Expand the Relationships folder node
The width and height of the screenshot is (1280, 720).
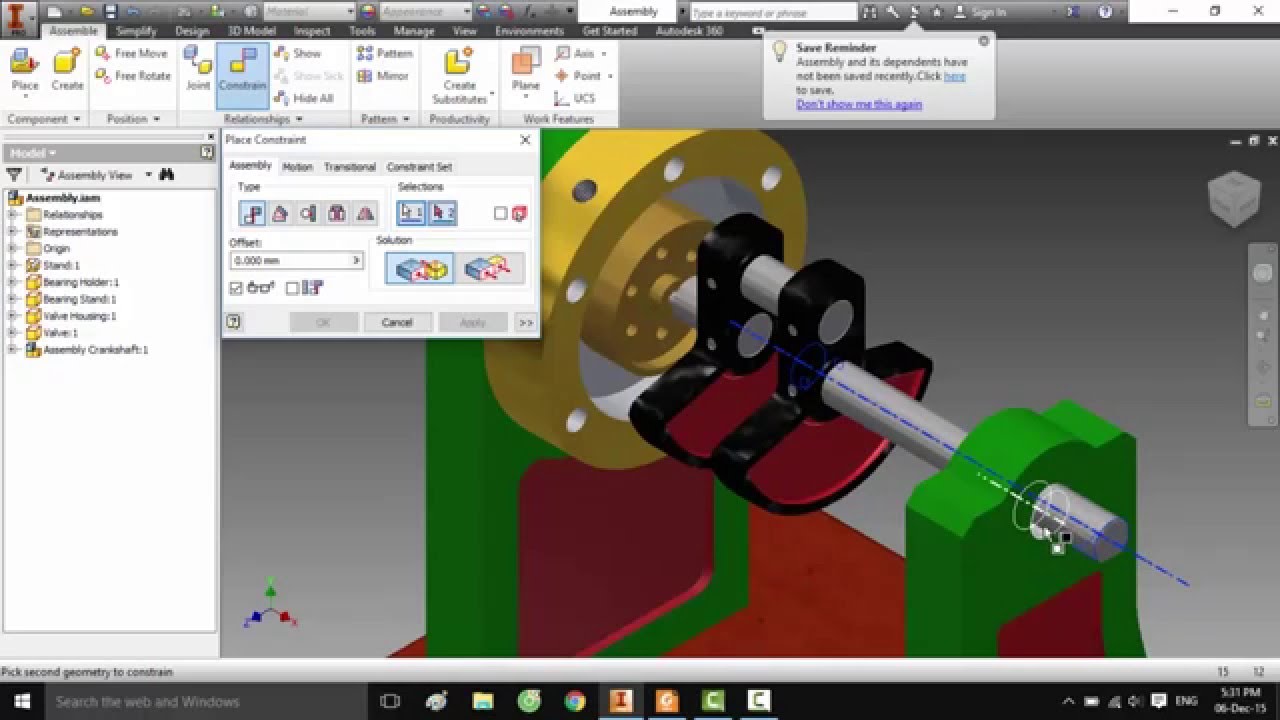(12, 215)
